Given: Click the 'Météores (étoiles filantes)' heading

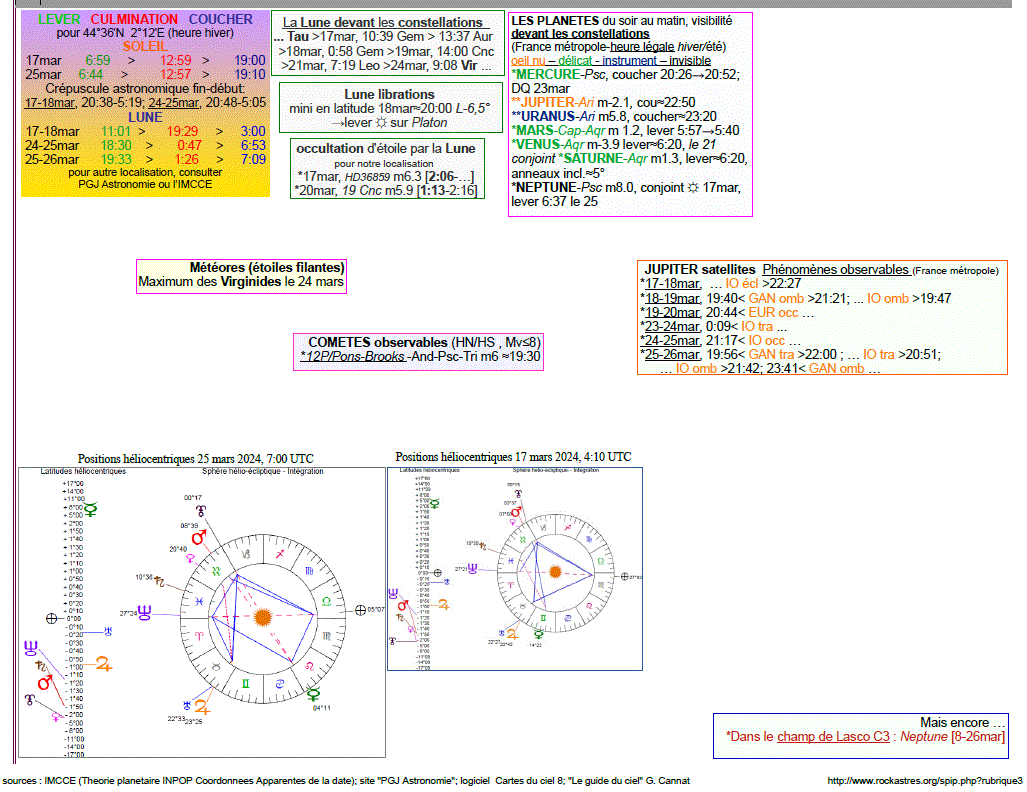Looking at the screenshot, I should [267, 267].
